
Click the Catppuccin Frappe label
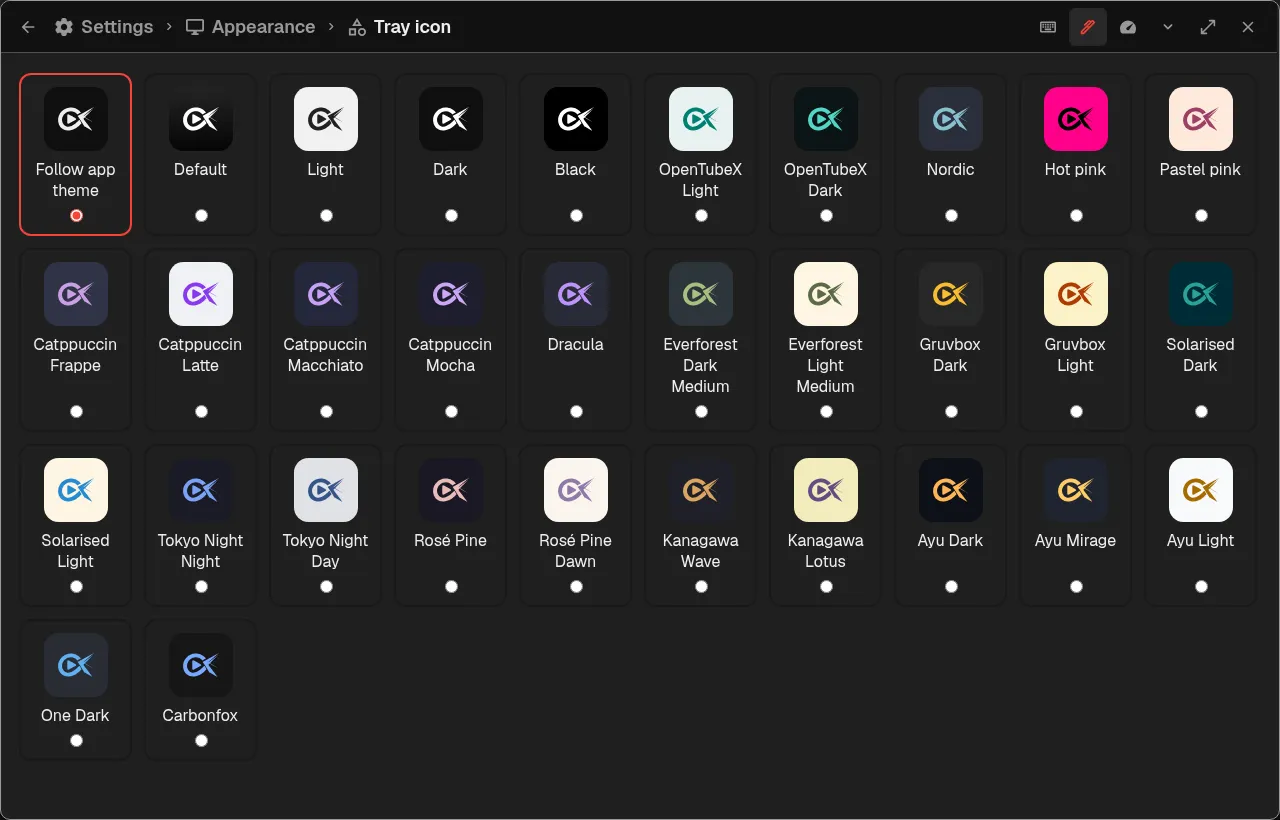76,355
